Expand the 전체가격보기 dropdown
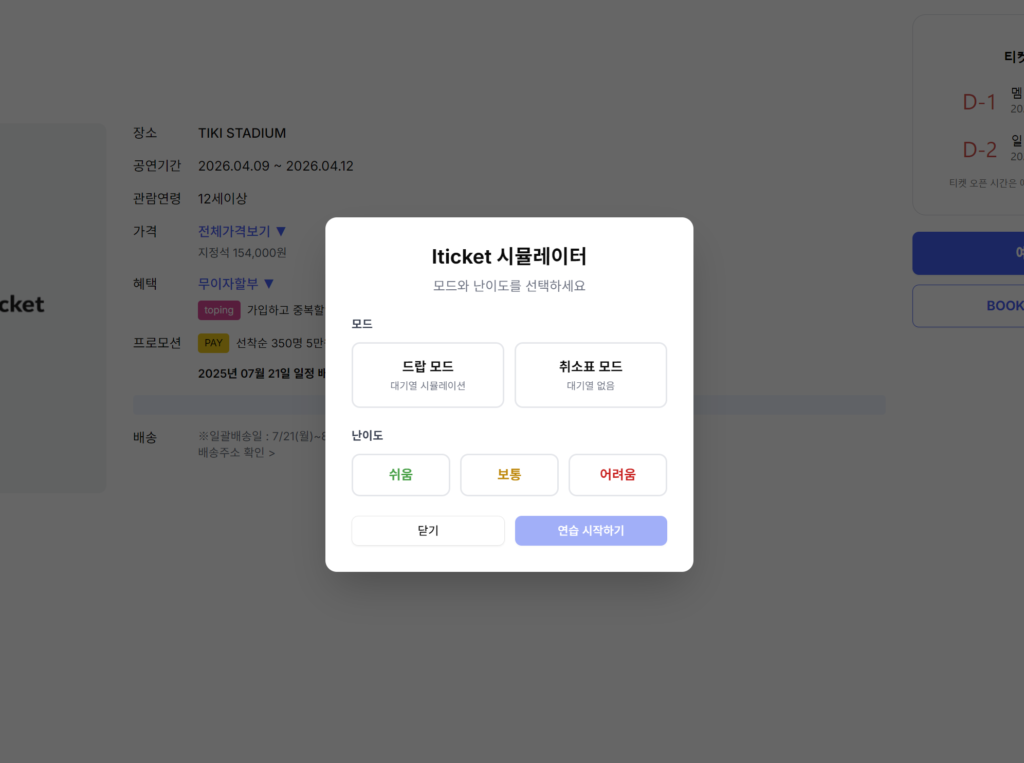Viewport: 1024px width, 763px height. pyautogui.click(x=242, y=231)
